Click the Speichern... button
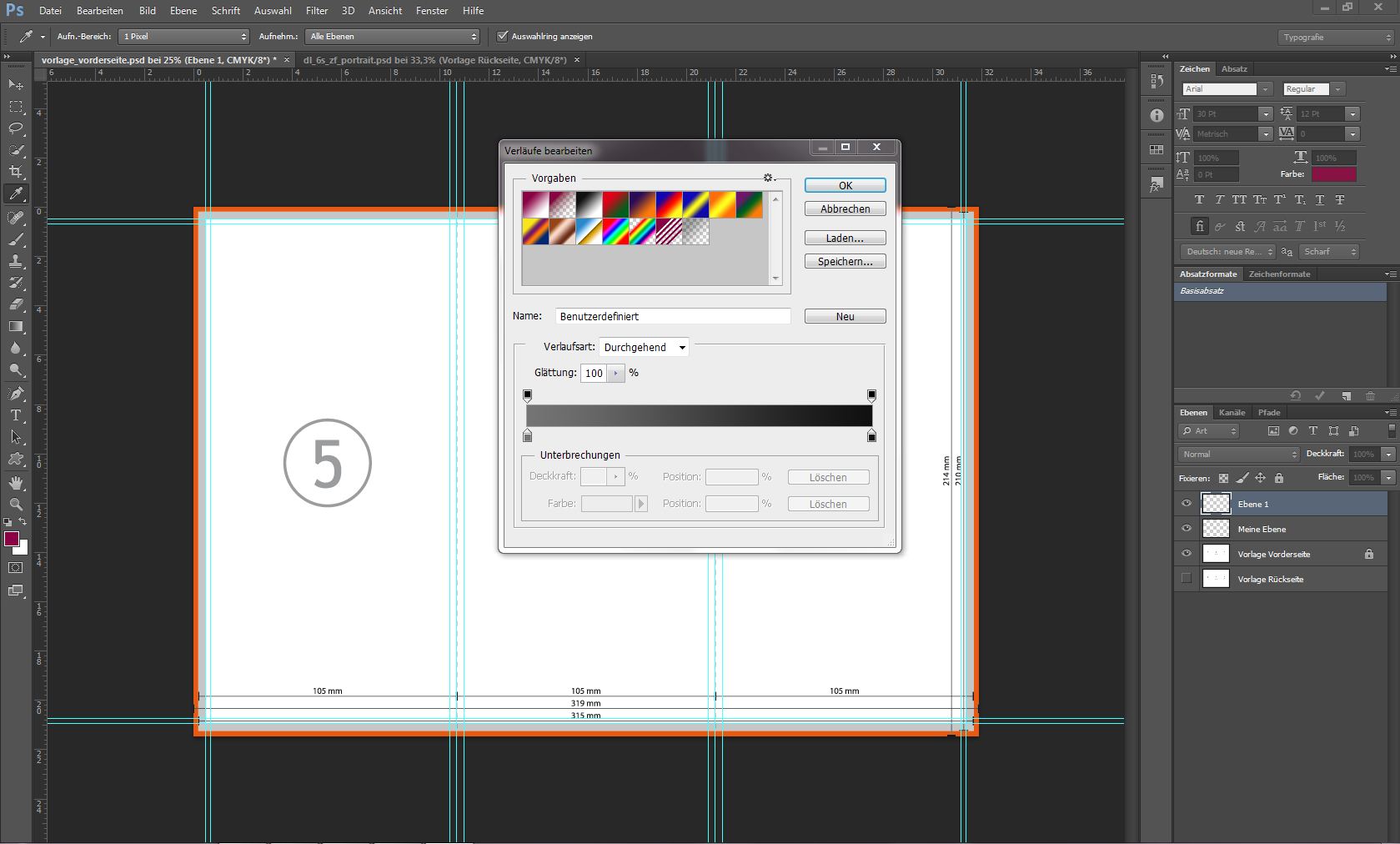1400x844 pixels. tap(845, 262)
